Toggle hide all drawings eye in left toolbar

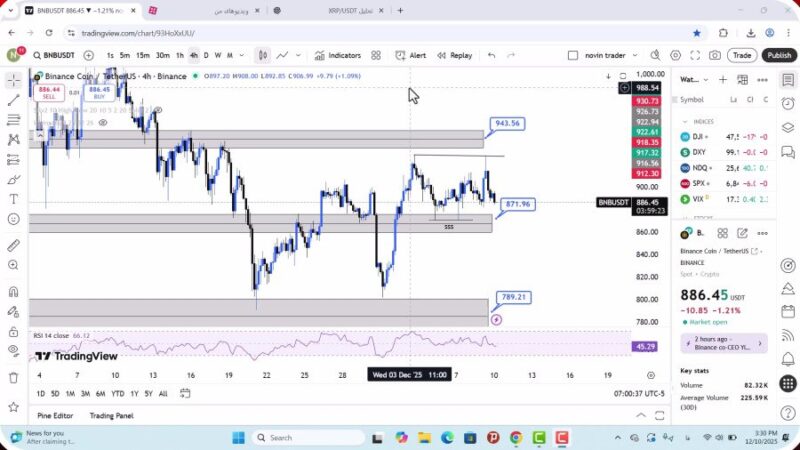(13, 350)
